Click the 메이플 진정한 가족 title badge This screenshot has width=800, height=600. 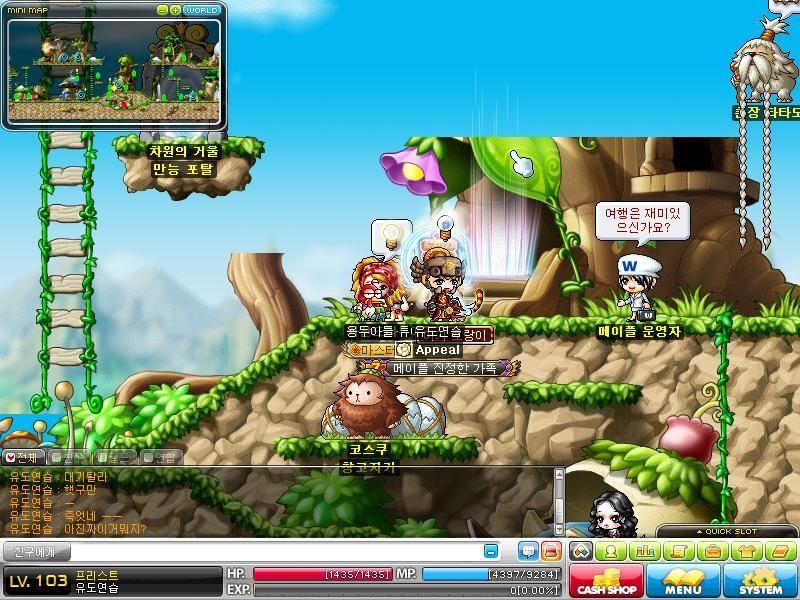[x=439, y=368]
